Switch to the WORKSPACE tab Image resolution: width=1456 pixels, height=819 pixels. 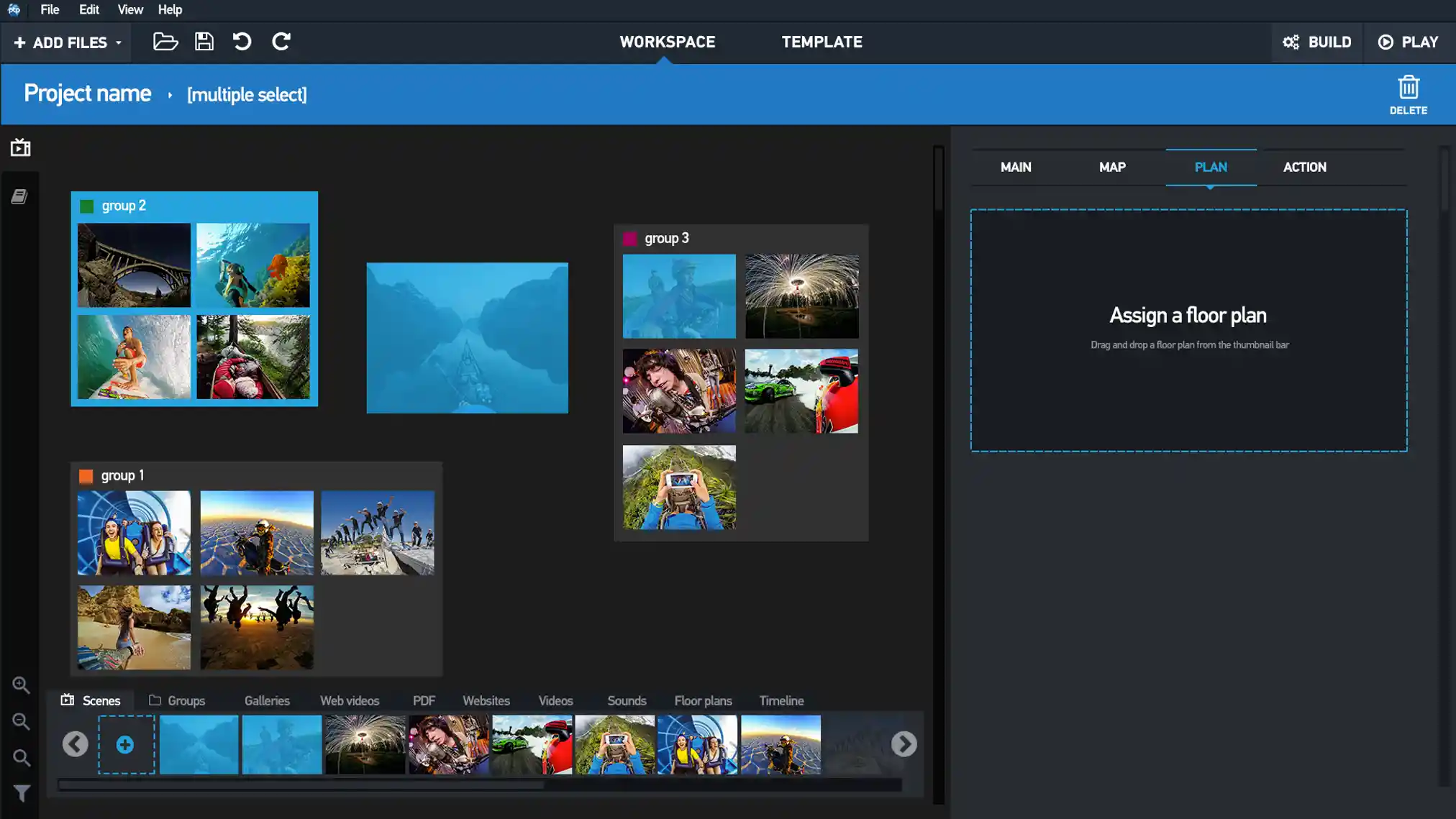[667, 42]
